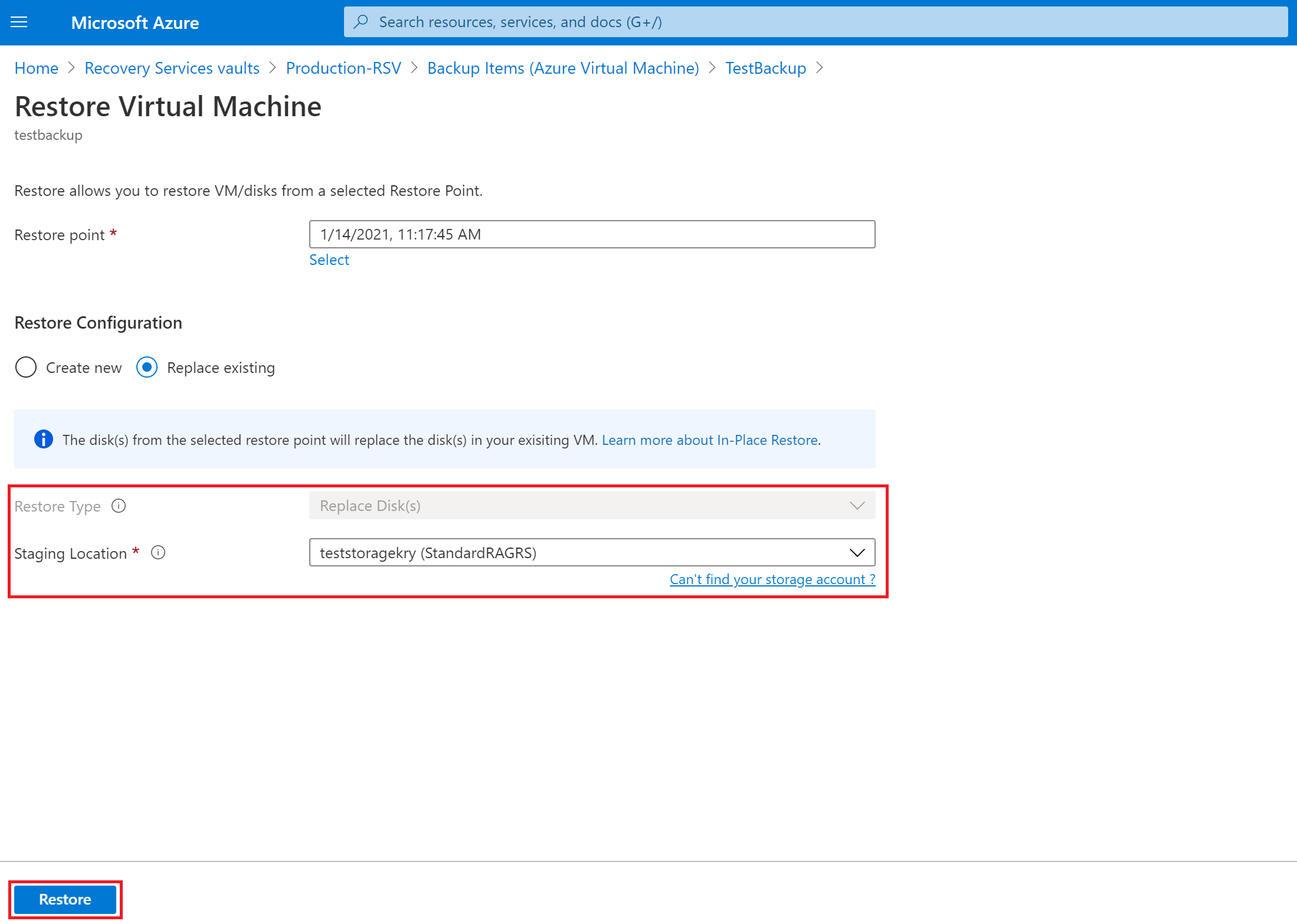Navigate to Backup Items (Azure Virtual Machine)
The width and height of the screenshot is (1297, 924).
click(x=563, y=68)
